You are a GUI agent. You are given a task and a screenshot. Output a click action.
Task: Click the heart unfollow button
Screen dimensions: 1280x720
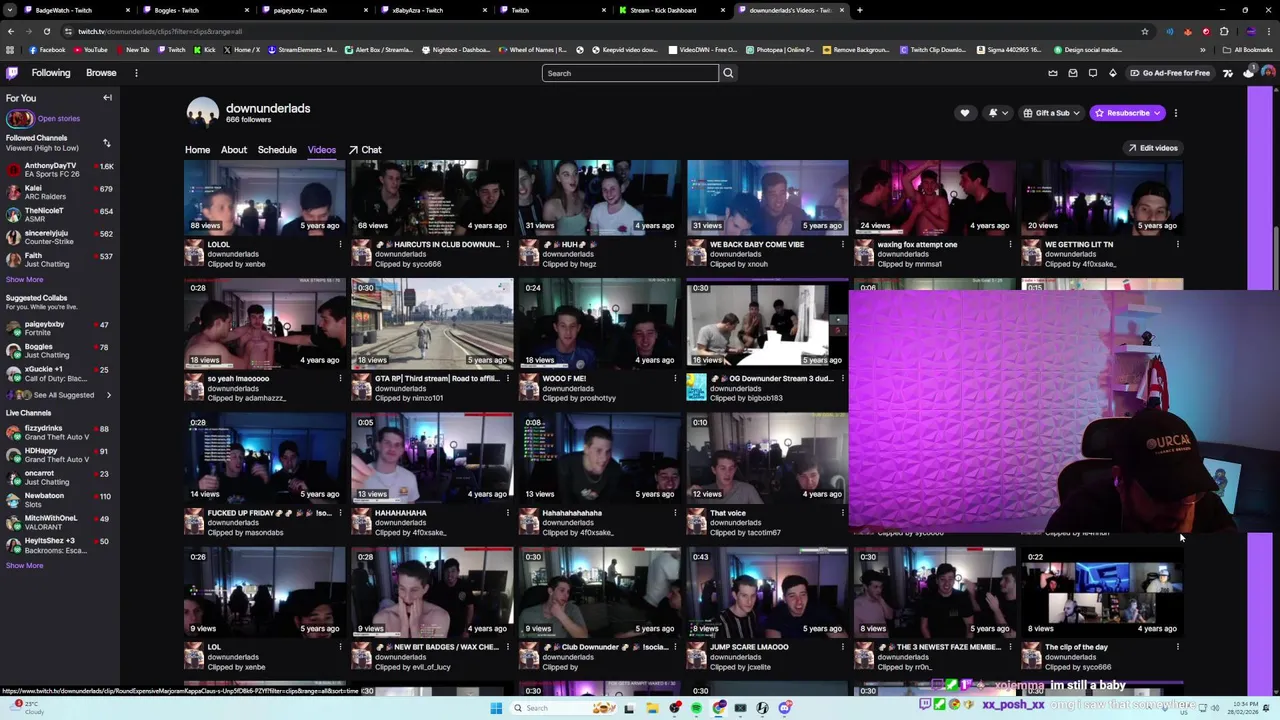tap(965, 113)
